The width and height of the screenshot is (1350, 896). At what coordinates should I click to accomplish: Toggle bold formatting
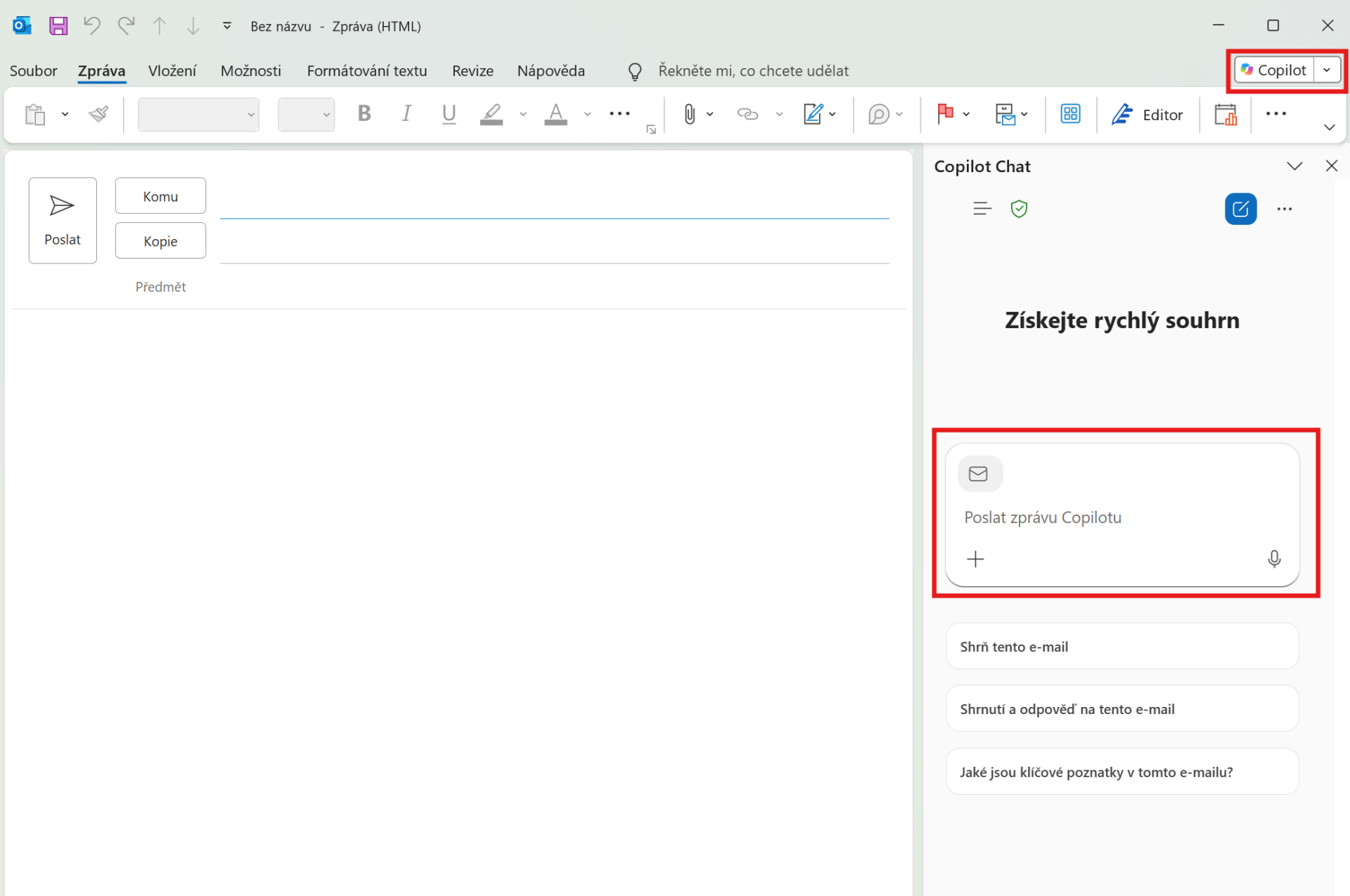364,113
